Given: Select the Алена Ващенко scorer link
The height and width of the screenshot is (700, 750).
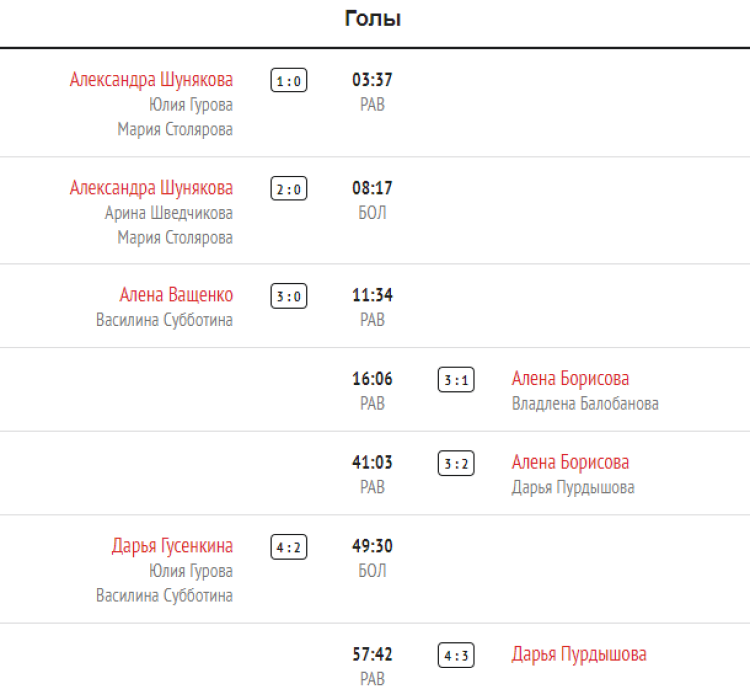Looking at the screenshot, I should coord(176,295).
